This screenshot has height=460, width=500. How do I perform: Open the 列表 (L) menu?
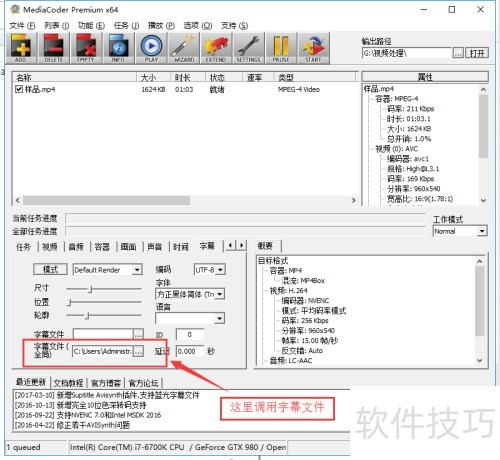57,25
